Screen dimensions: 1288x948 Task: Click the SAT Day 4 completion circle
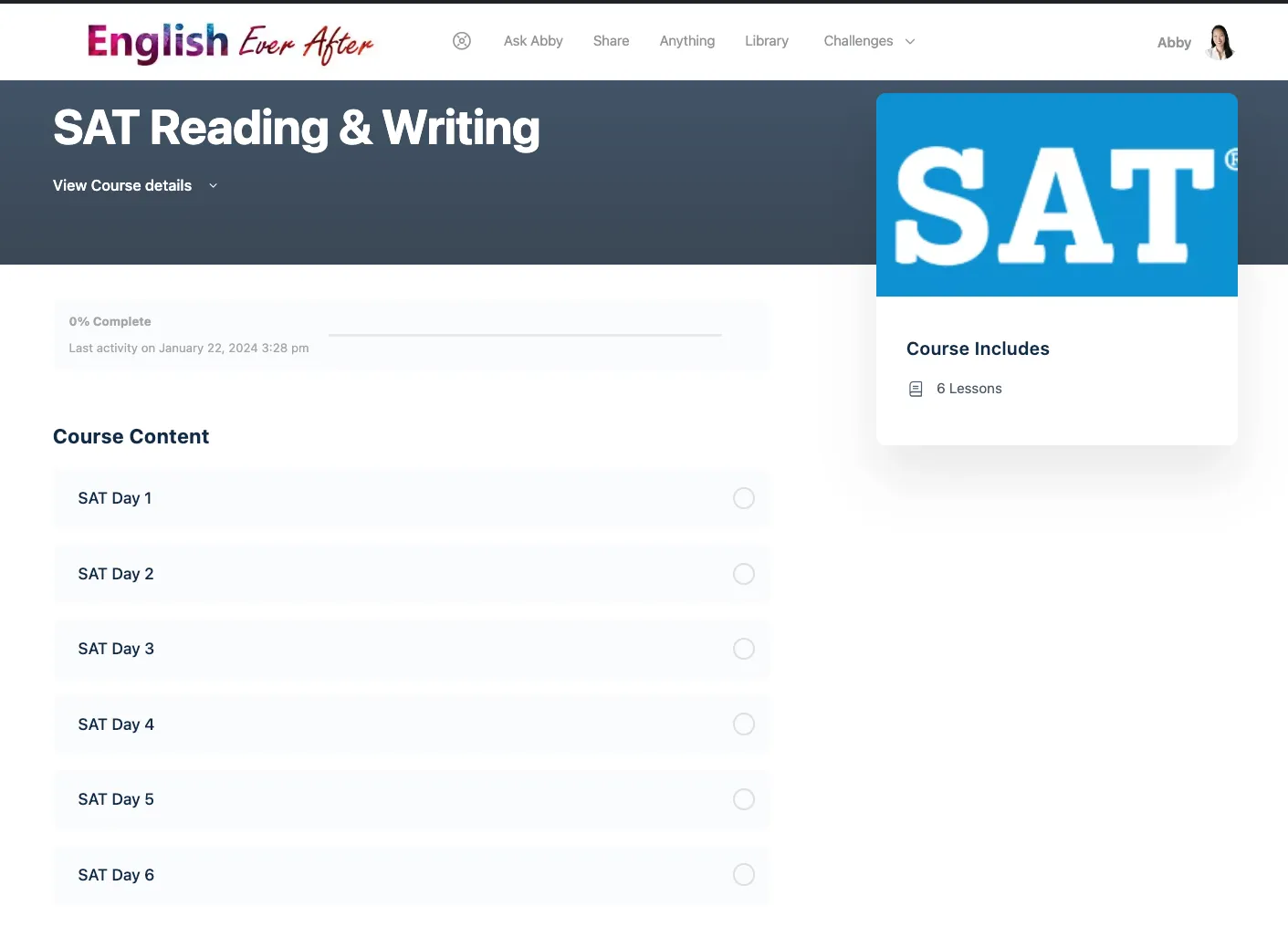pos(744,724)
